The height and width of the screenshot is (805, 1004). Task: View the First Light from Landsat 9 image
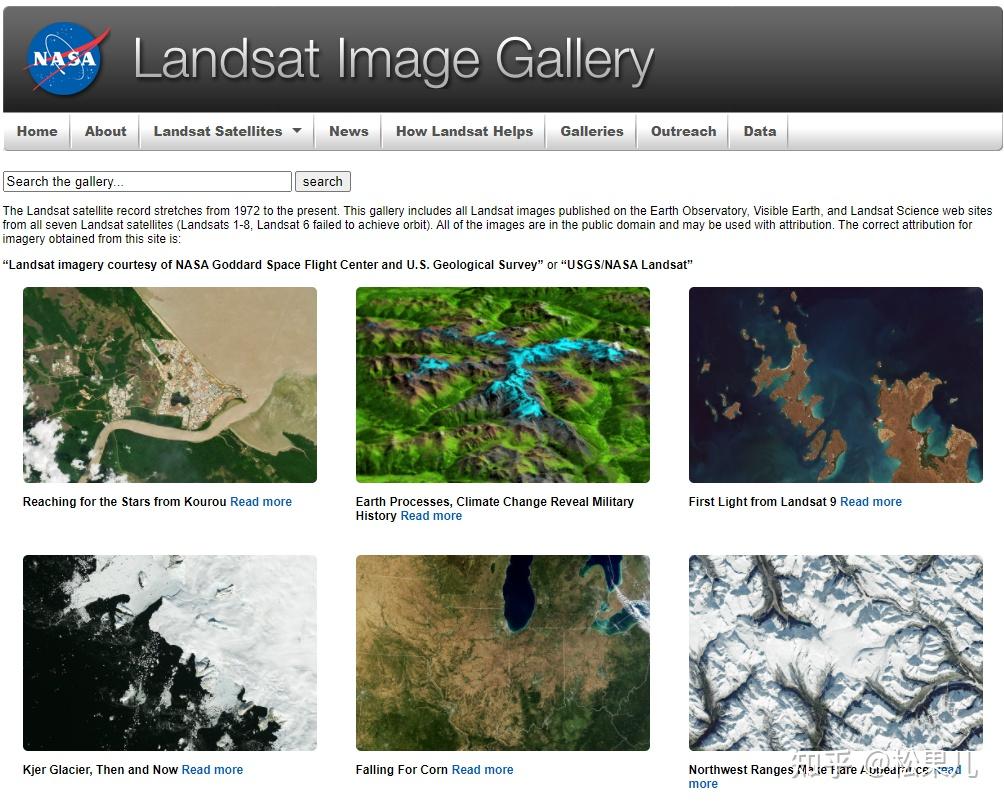pyautogui.click(x=835, y=384)
